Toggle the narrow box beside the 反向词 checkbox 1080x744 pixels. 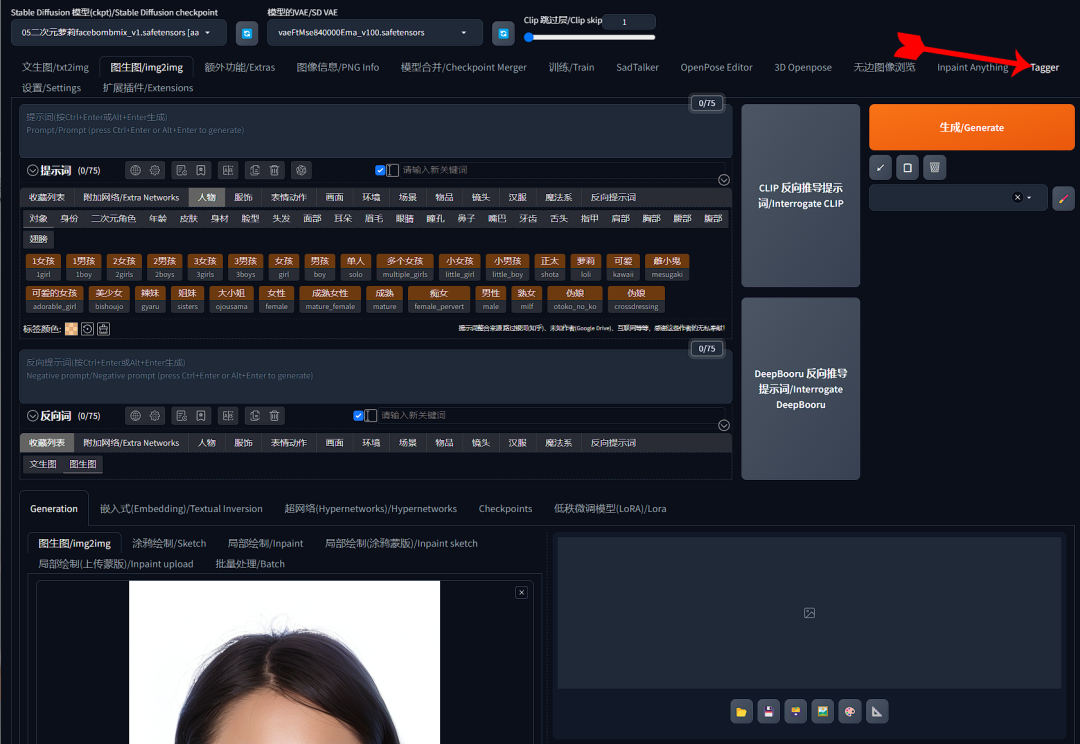coord(371,415)
